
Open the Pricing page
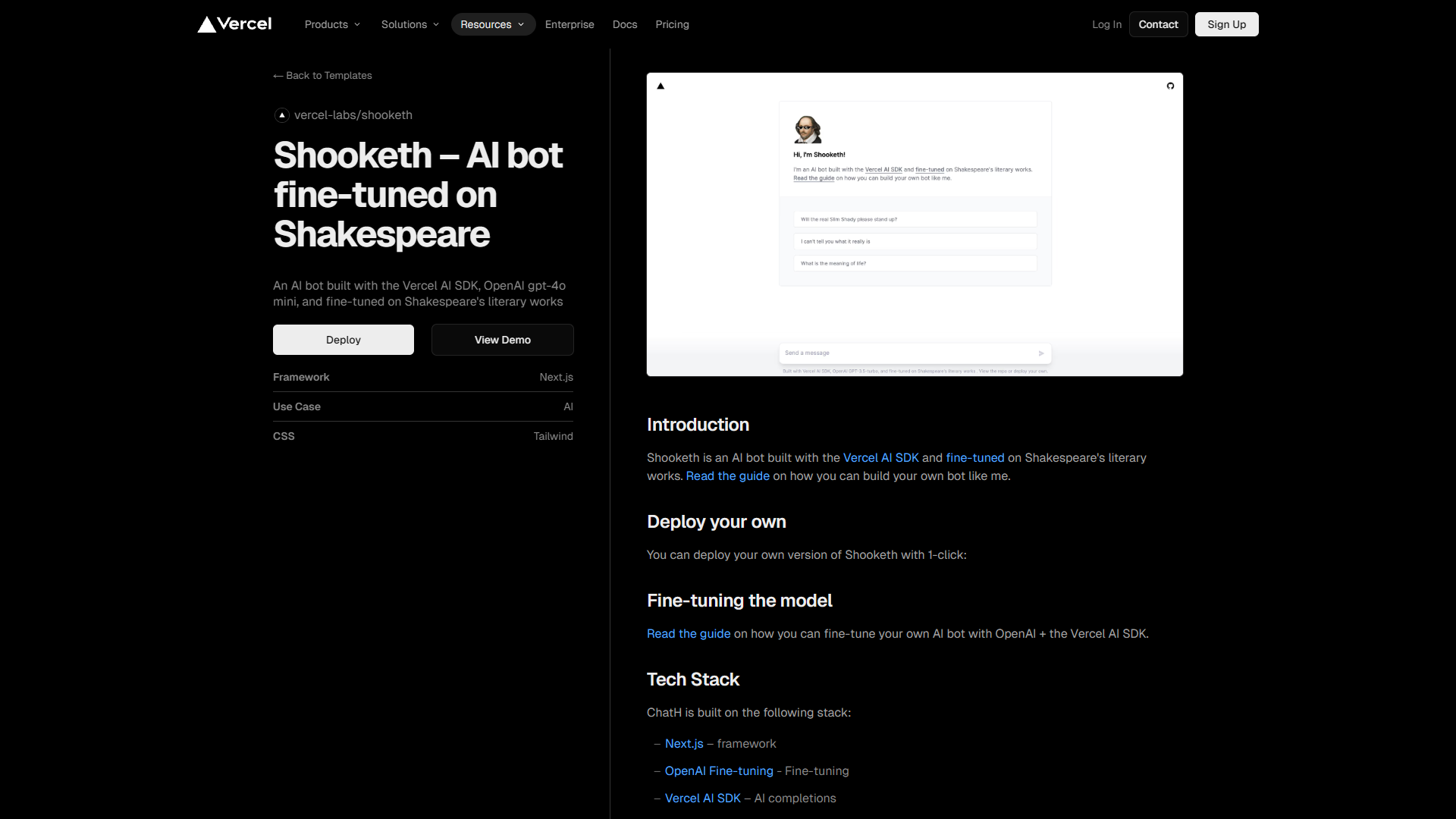click(672, 24)
